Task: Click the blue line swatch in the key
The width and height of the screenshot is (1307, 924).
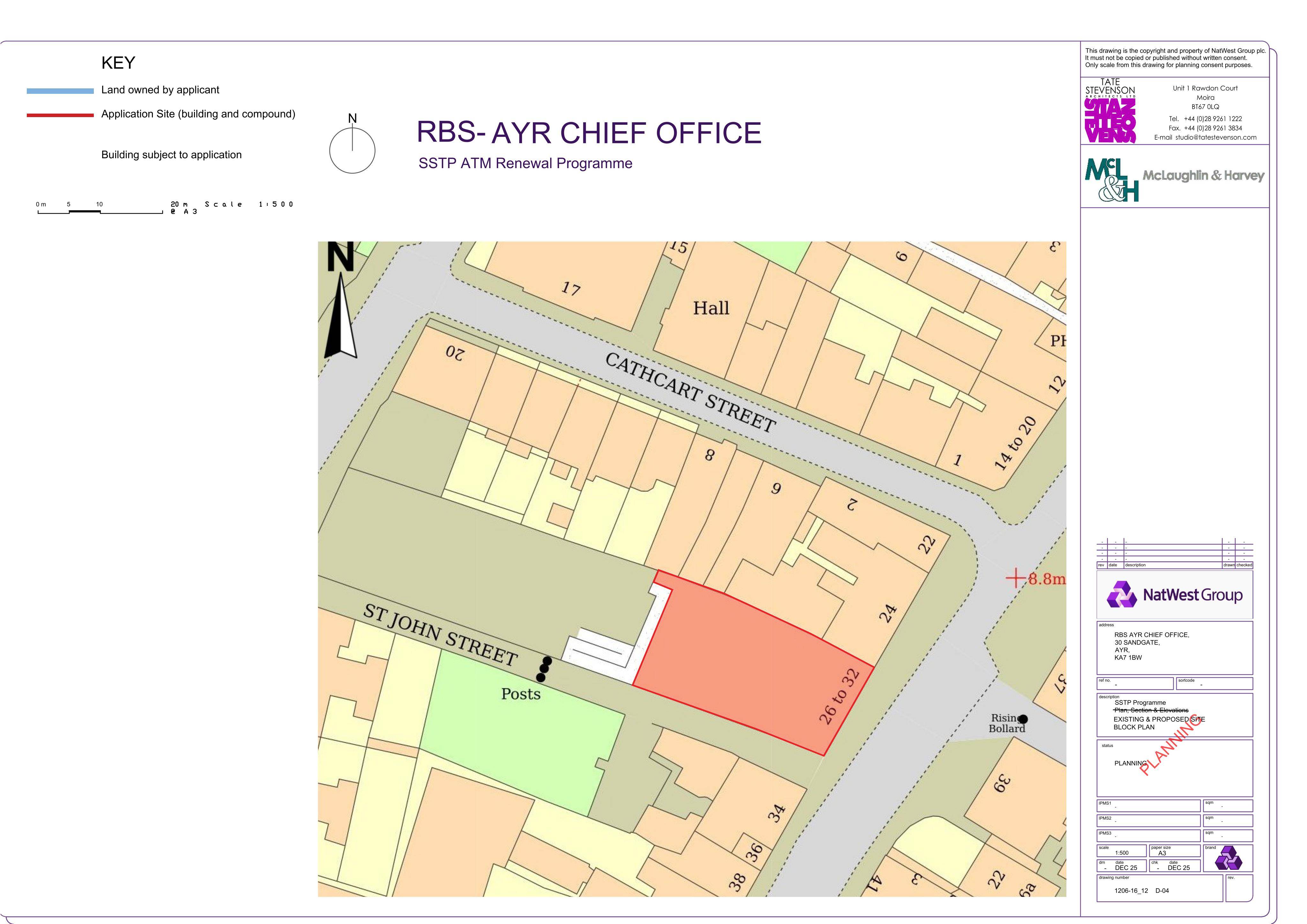Action: pyautogui.click(x=60, y=91)
